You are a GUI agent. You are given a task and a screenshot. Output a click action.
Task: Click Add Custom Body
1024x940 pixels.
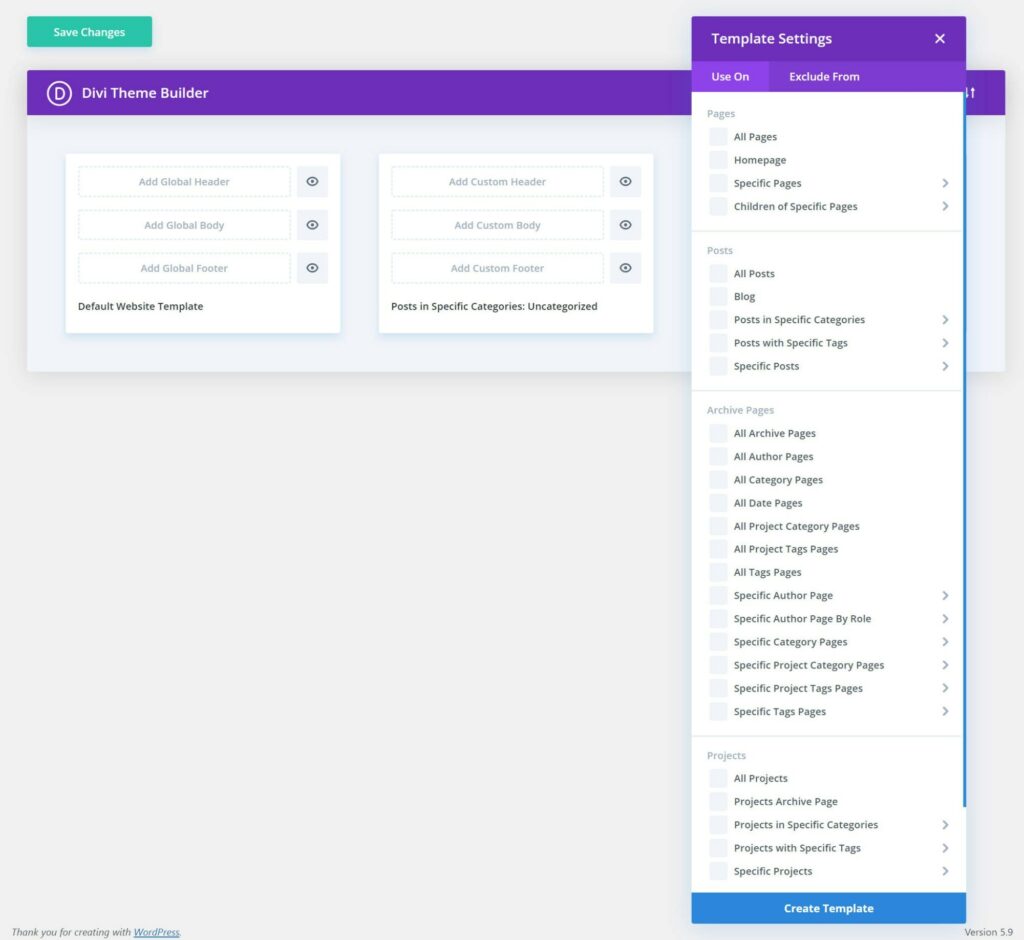(497, 225)
